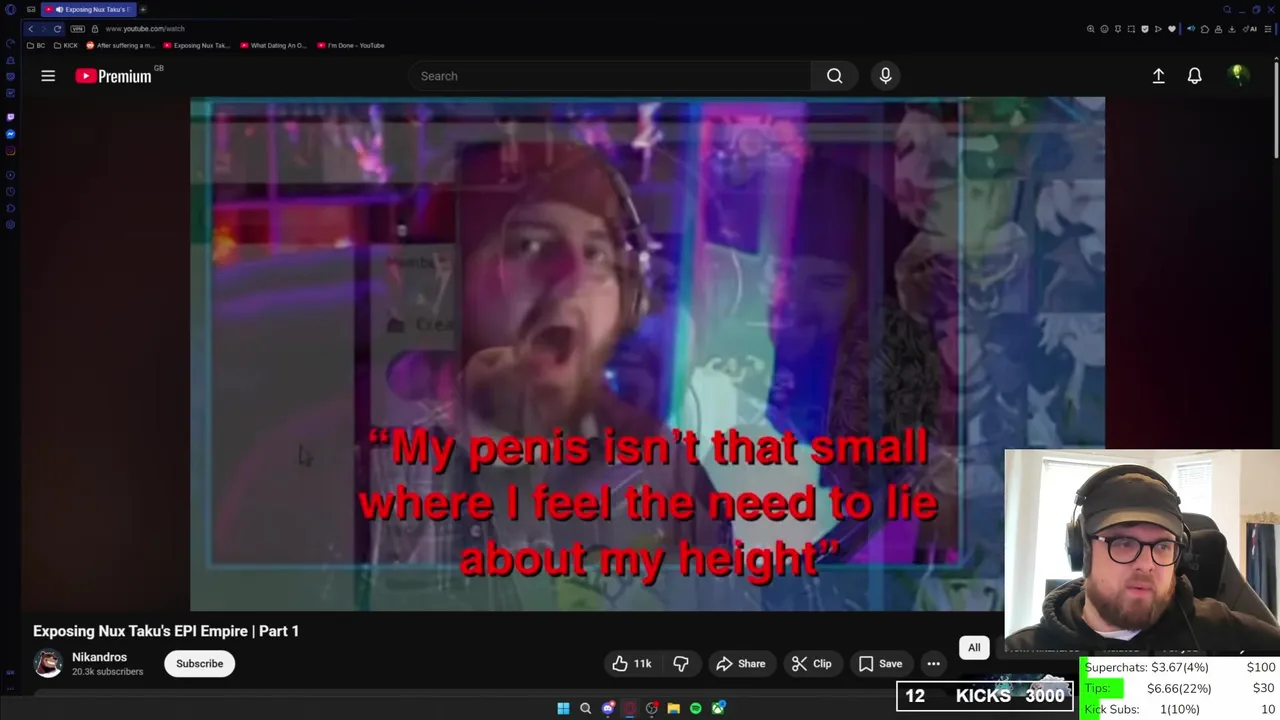The image size is (1280, 720).
Task: Open the easy setup sliders menu
Action: [x=1268, y=29]
